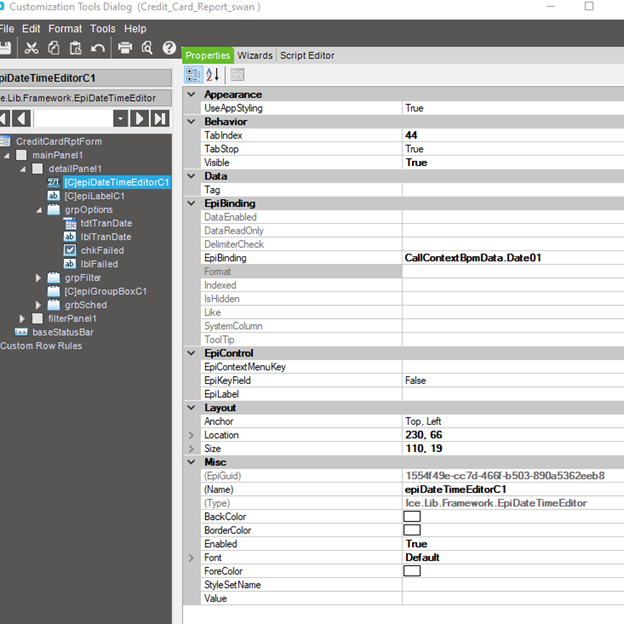Open the Tools menu
The height and width of the screenshot is (624, 624).
(102, 29)
